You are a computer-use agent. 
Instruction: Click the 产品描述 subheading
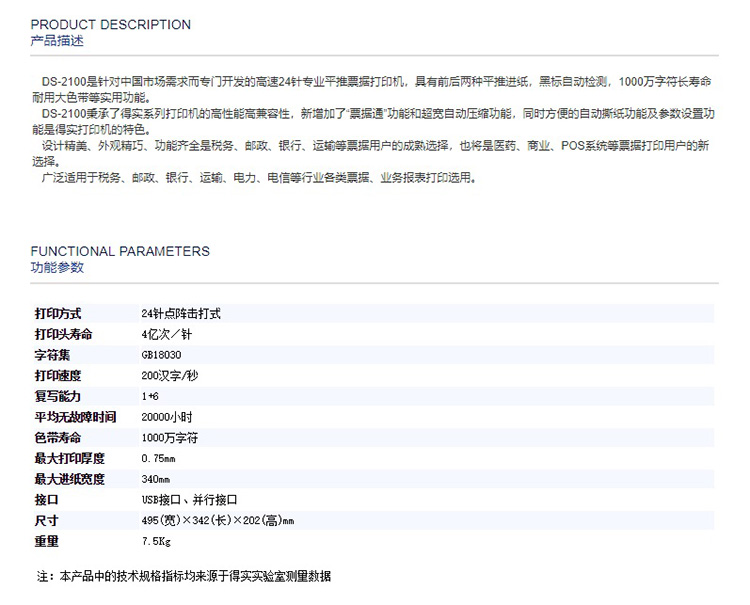pyautogui.click(x=57, y=41)
